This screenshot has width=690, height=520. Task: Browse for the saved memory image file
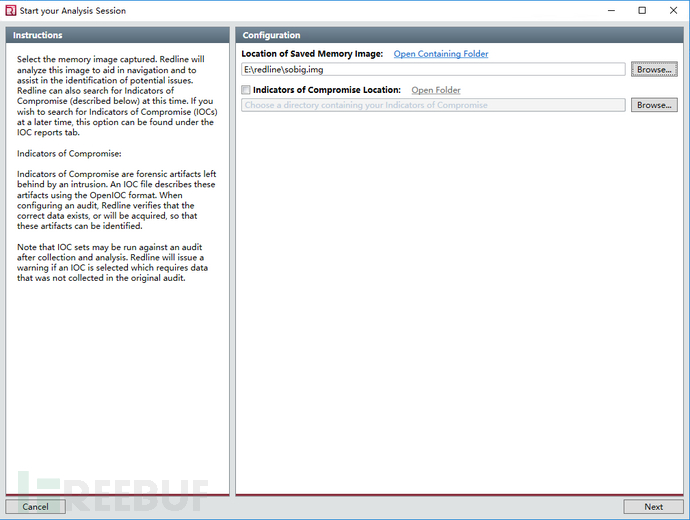(654, 70)
